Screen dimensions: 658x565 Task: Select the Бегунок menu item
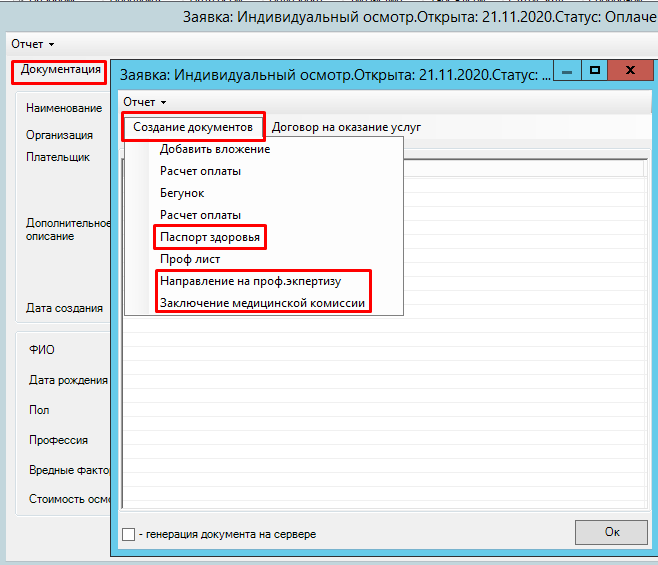[x=182, y=193]
